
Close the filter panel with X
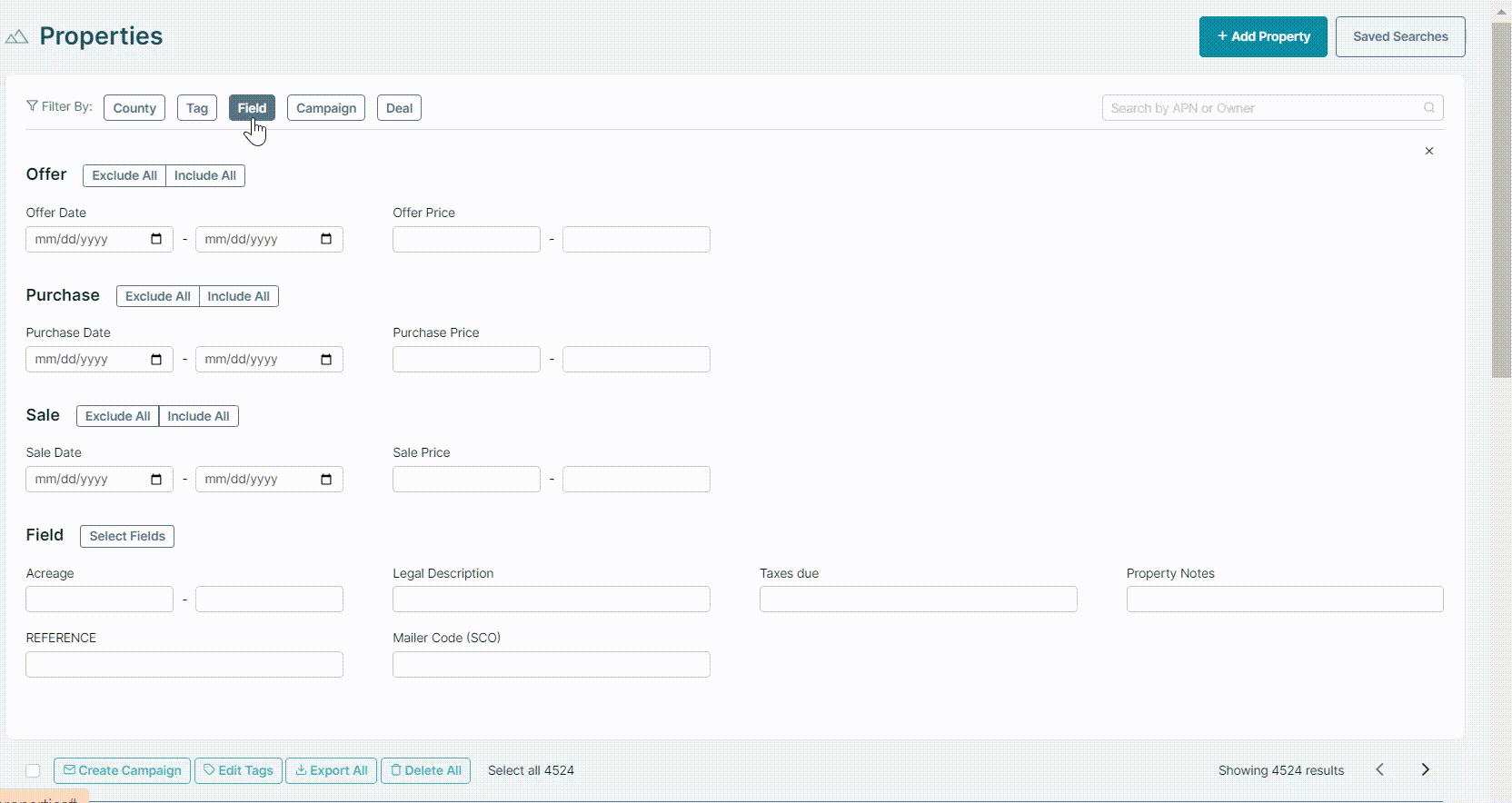(1429, 151)
